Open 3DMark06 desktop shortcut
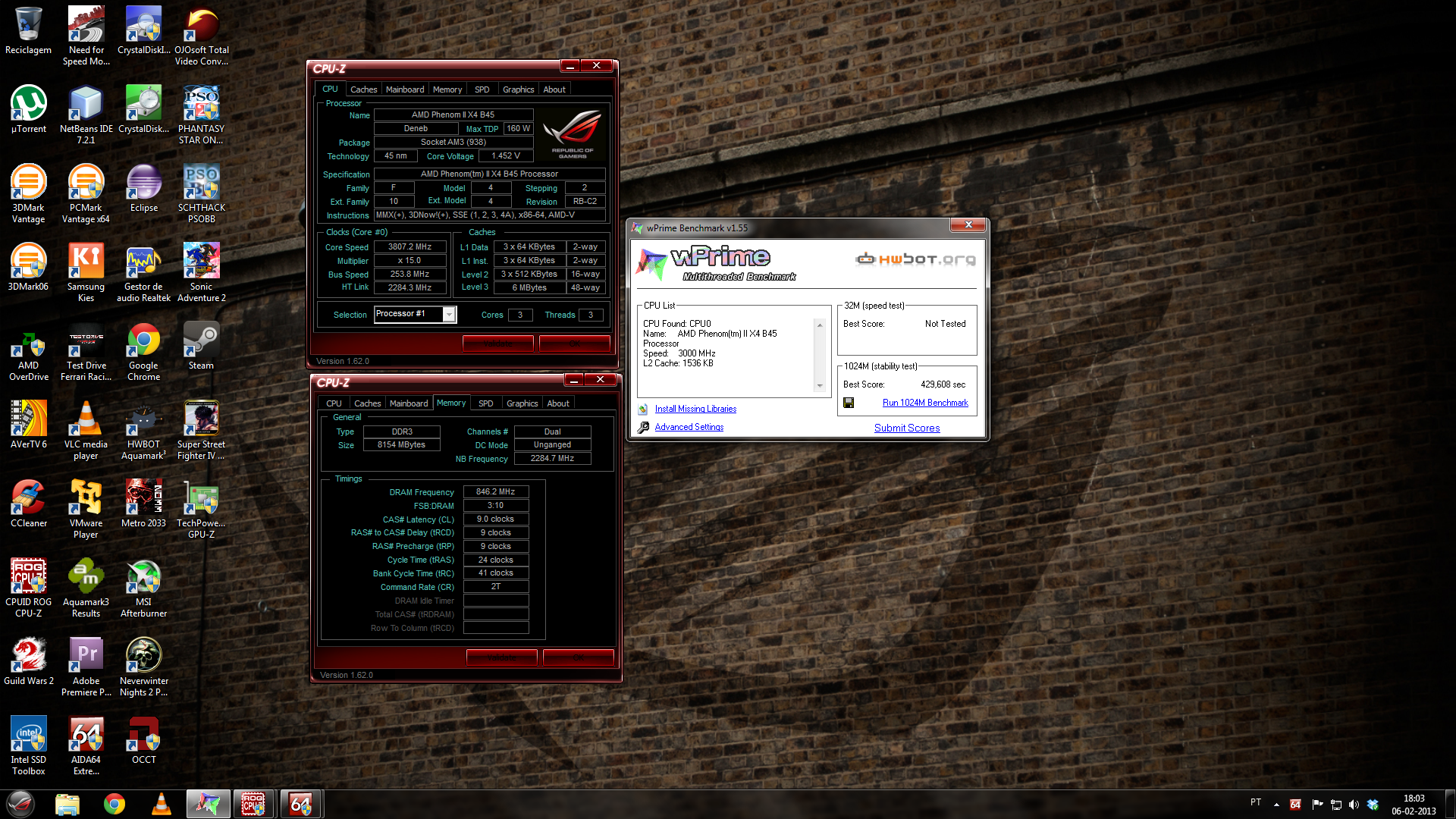This screenshot has height=819, width=1456. pos(28,267)
